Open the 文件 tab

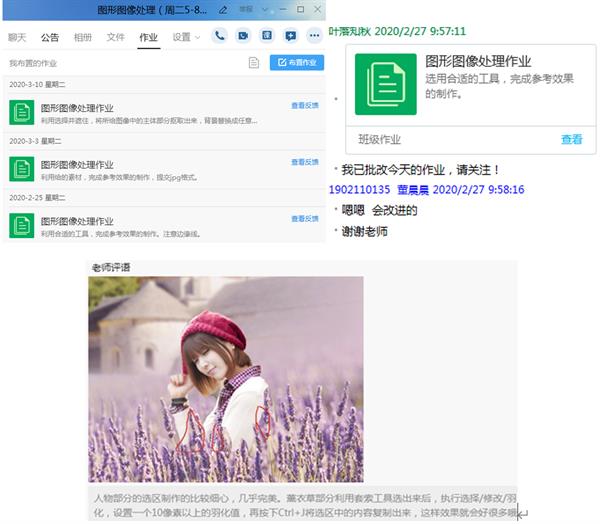point(115,37)
